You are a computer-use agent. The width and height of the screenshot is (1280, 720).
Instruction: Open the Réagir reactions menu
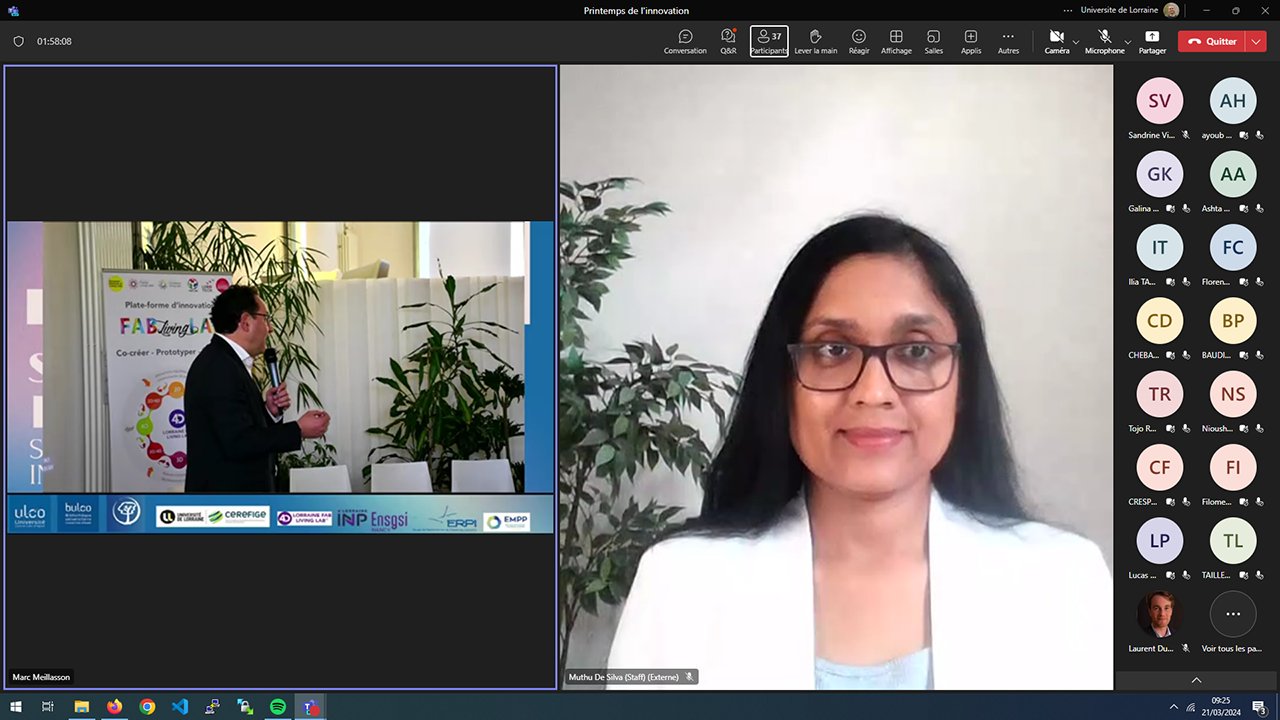click(858, 41)
